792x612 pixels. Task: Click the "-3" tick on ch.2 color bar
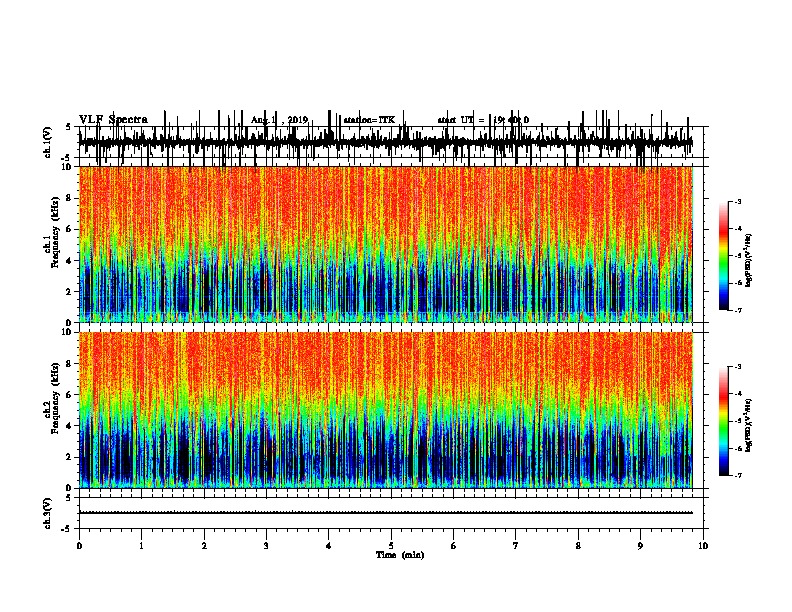point(737,367)
